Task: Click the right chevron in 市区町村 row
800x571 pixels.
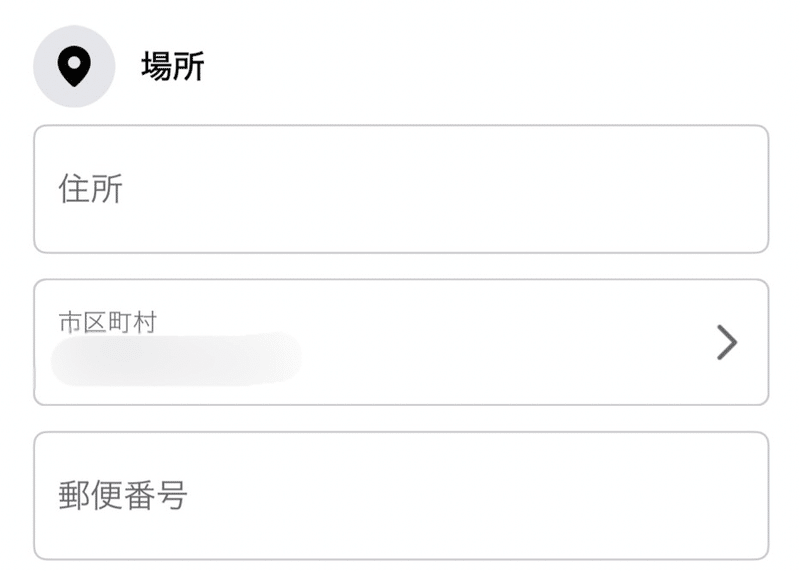Action: (727, 342)
